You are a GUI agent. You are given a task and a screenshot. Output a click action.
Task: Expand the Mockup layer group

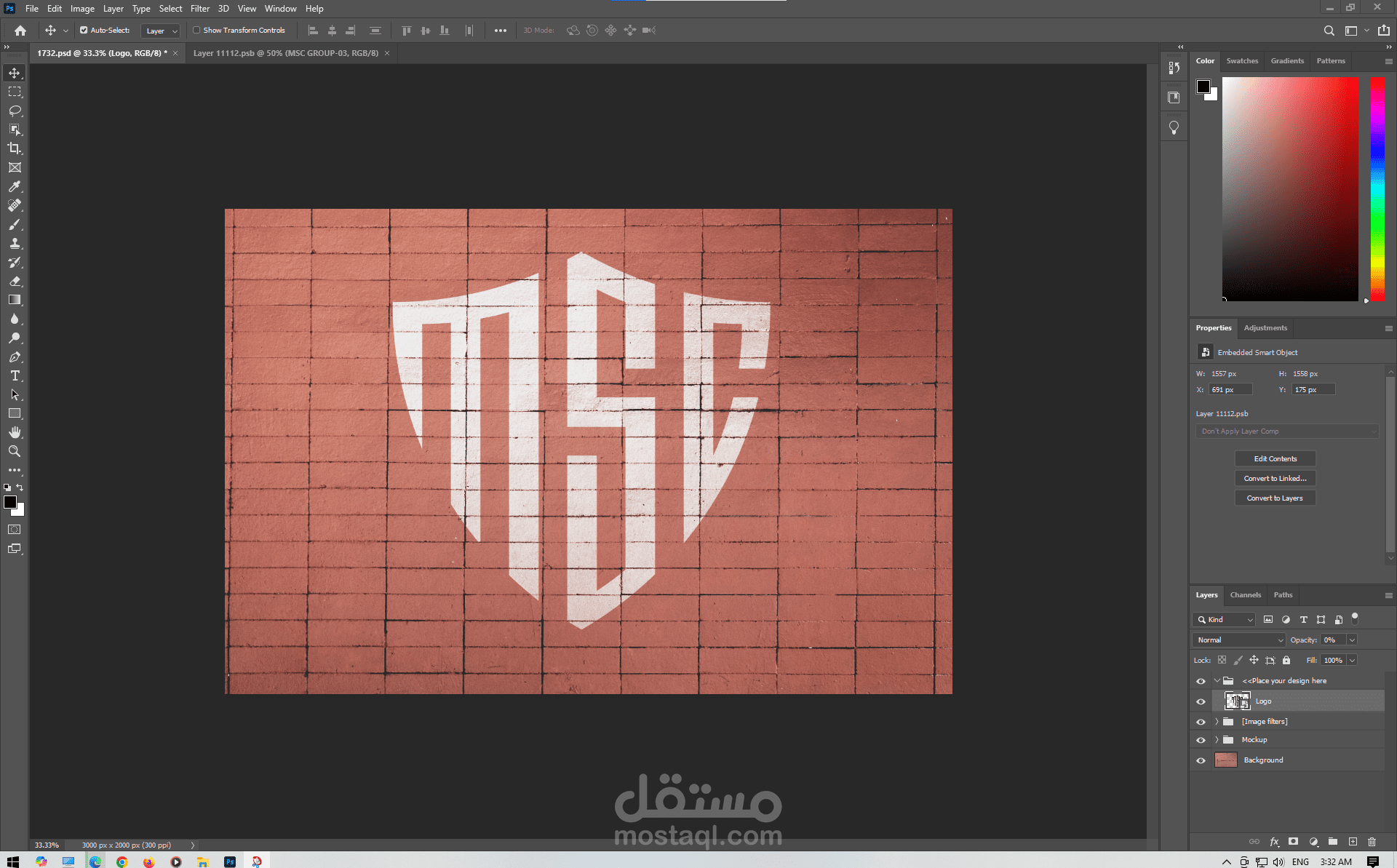coord(1217,740)
